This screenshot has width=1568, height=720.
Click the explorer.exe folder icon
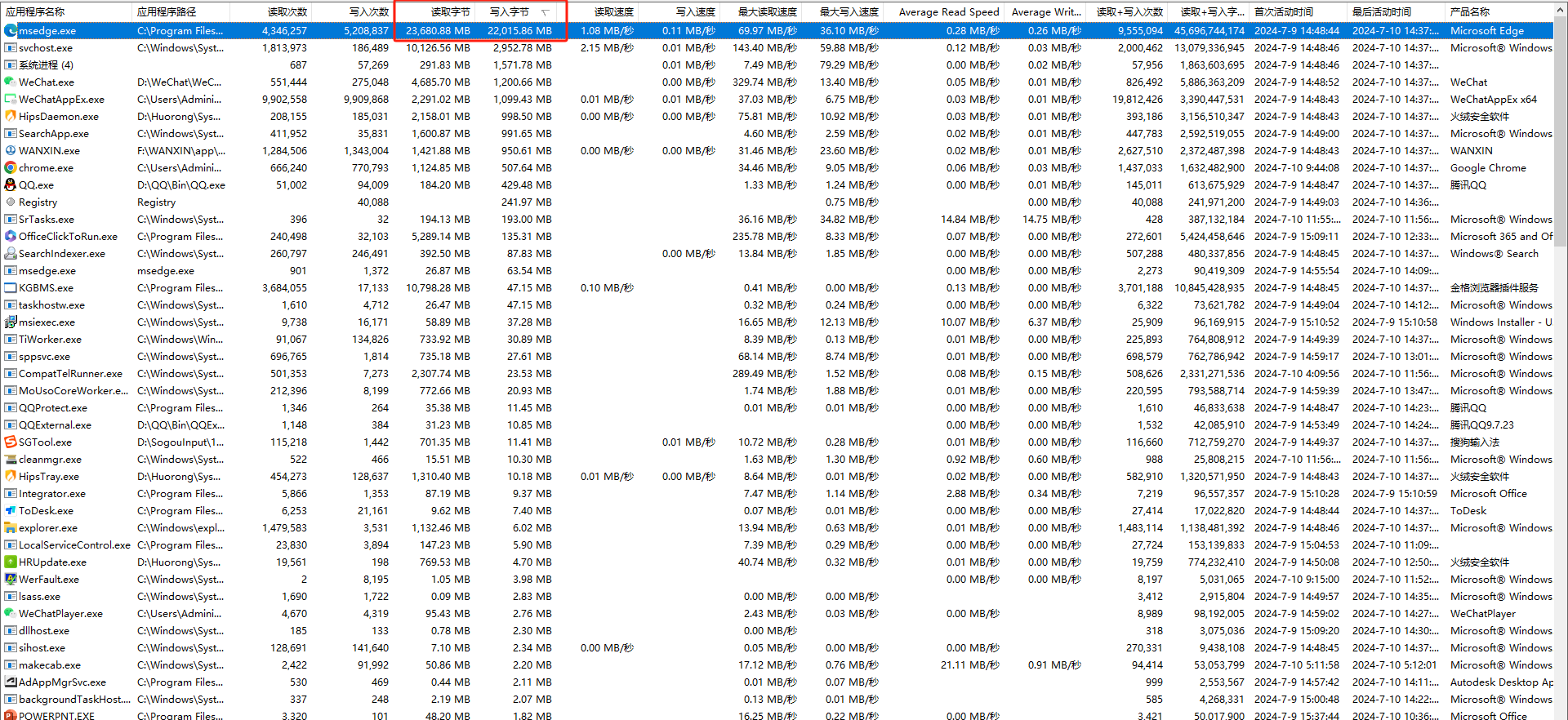click(11, 527)
